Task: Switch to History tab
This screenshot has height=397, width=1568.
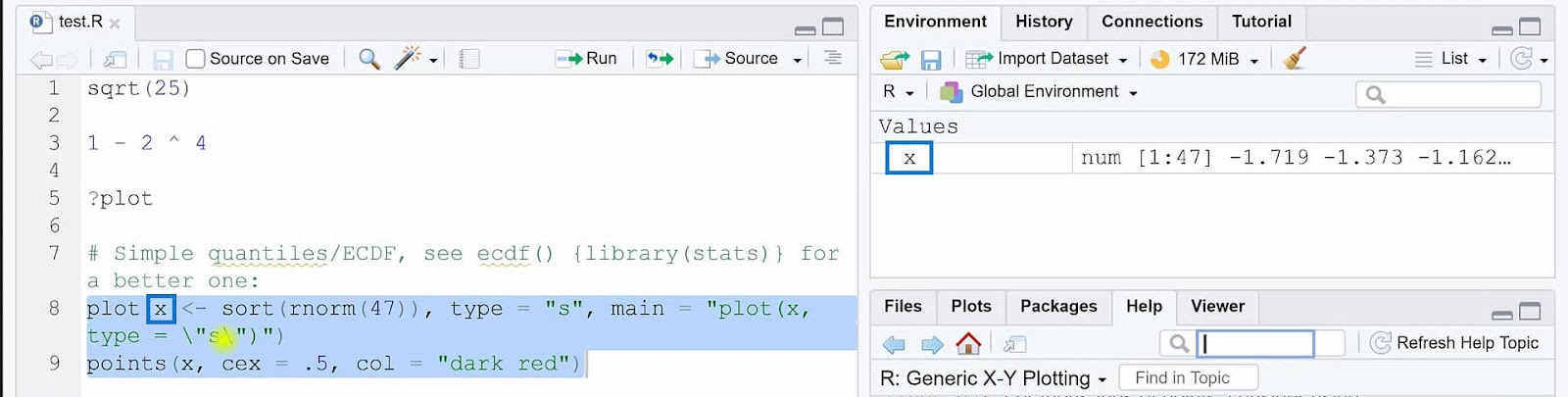Action: click(x=1044, y=22)
